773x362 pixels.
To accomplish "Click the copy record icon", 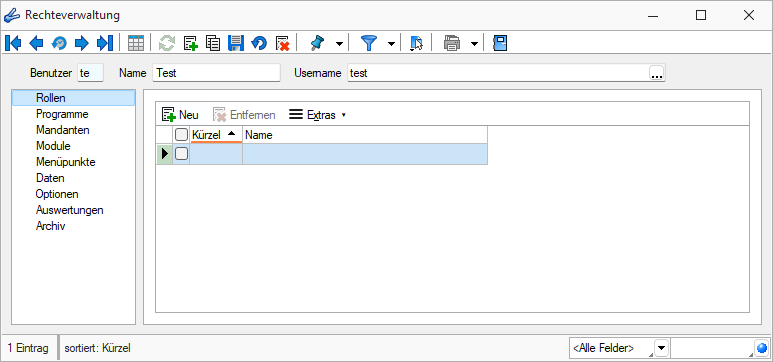I will [213, 43].
